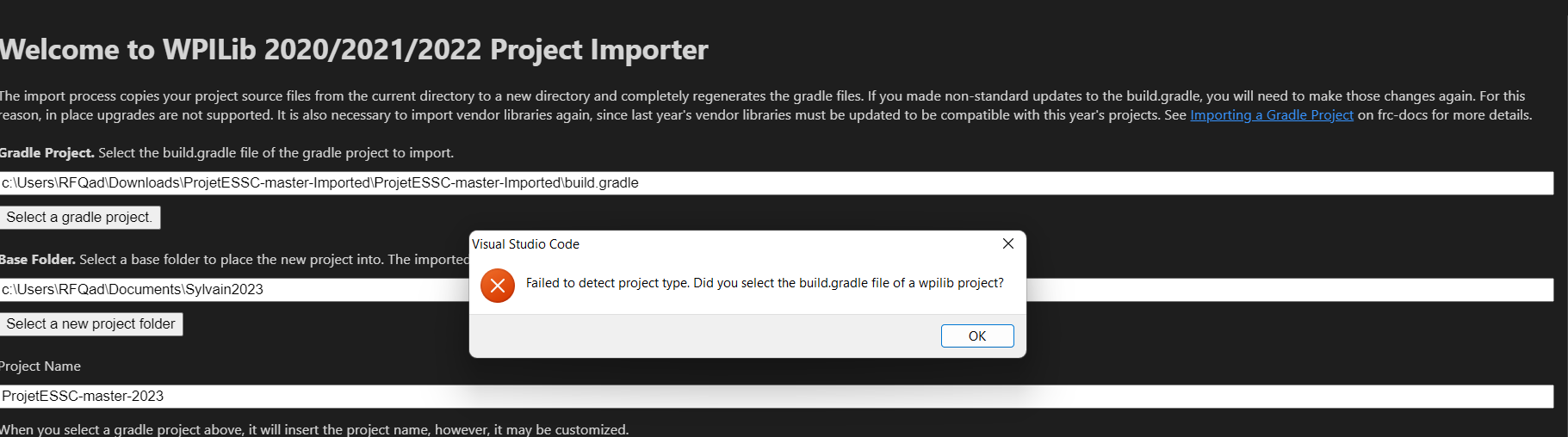Dismiss the error dialog with OK

(x=977, y=335)
